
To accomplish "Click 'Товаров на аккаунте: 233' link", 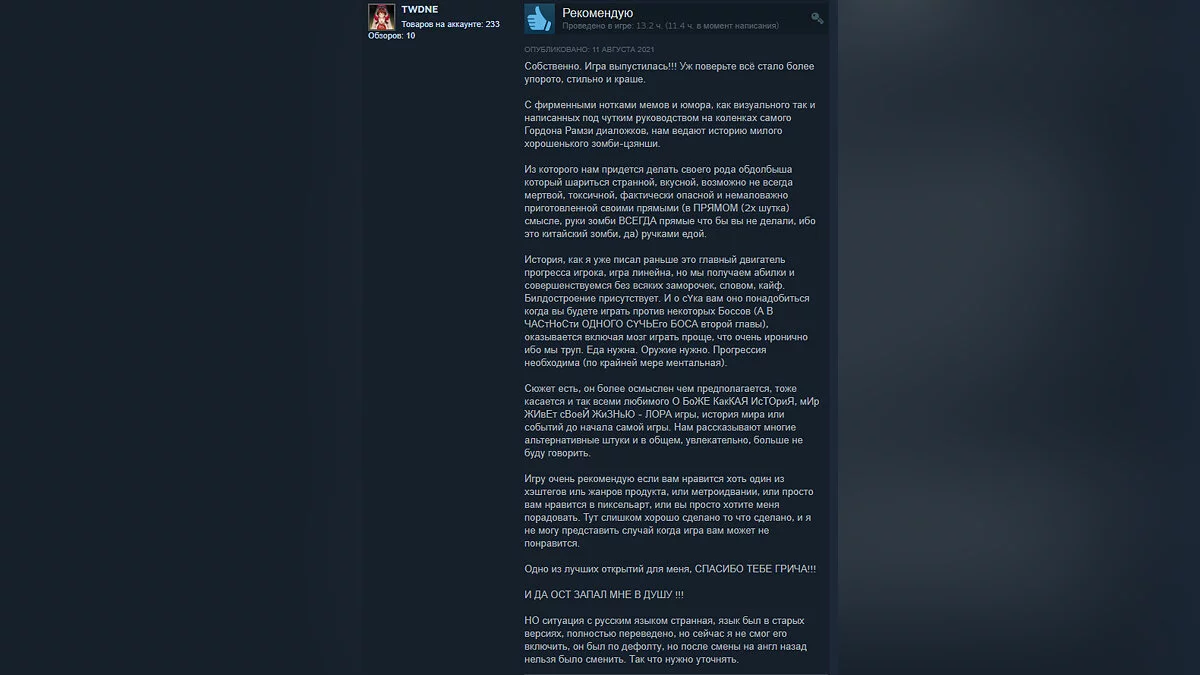I will coord(450,23).
